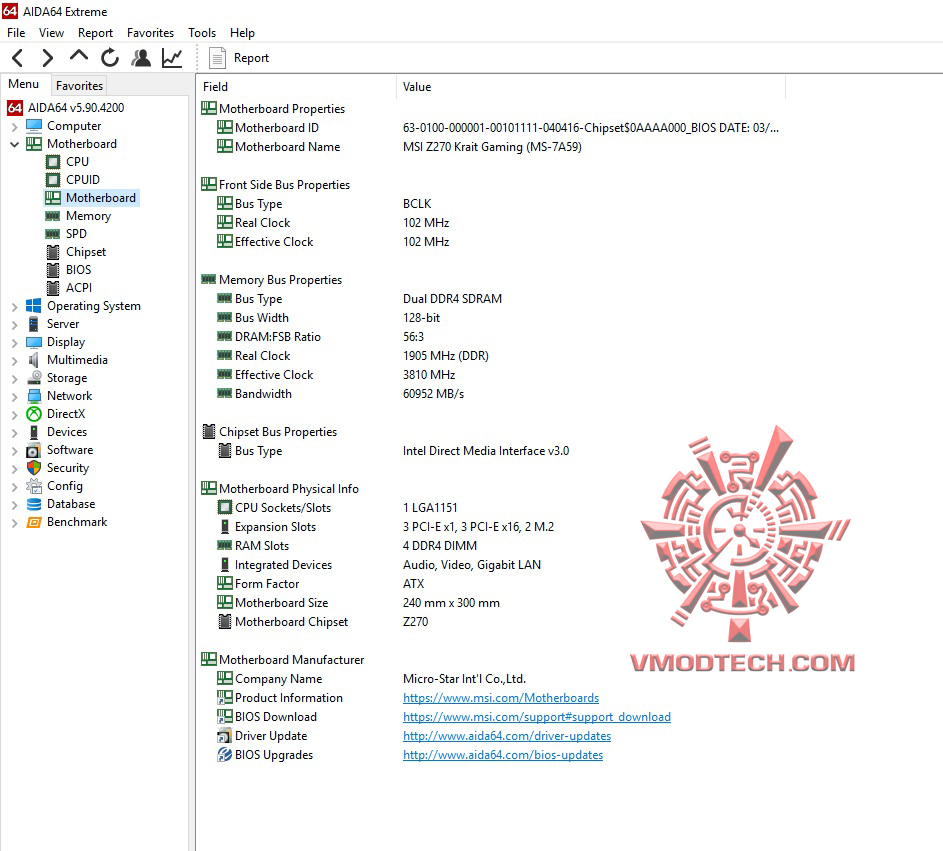The height and width of the screenshot is (851, 943).
Task: Click the Database tree icon
Action: [34, 504]
